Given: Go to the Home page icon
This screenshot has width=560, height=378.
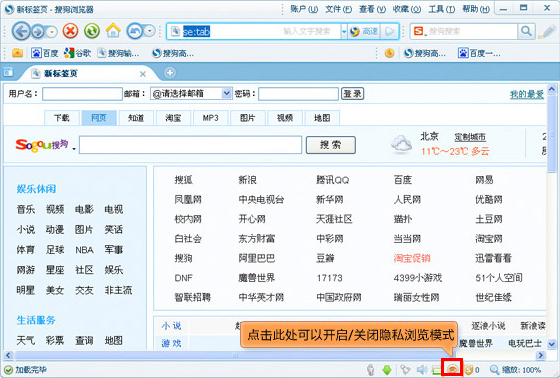Looking at the screenshot, I should click(113, 31).
